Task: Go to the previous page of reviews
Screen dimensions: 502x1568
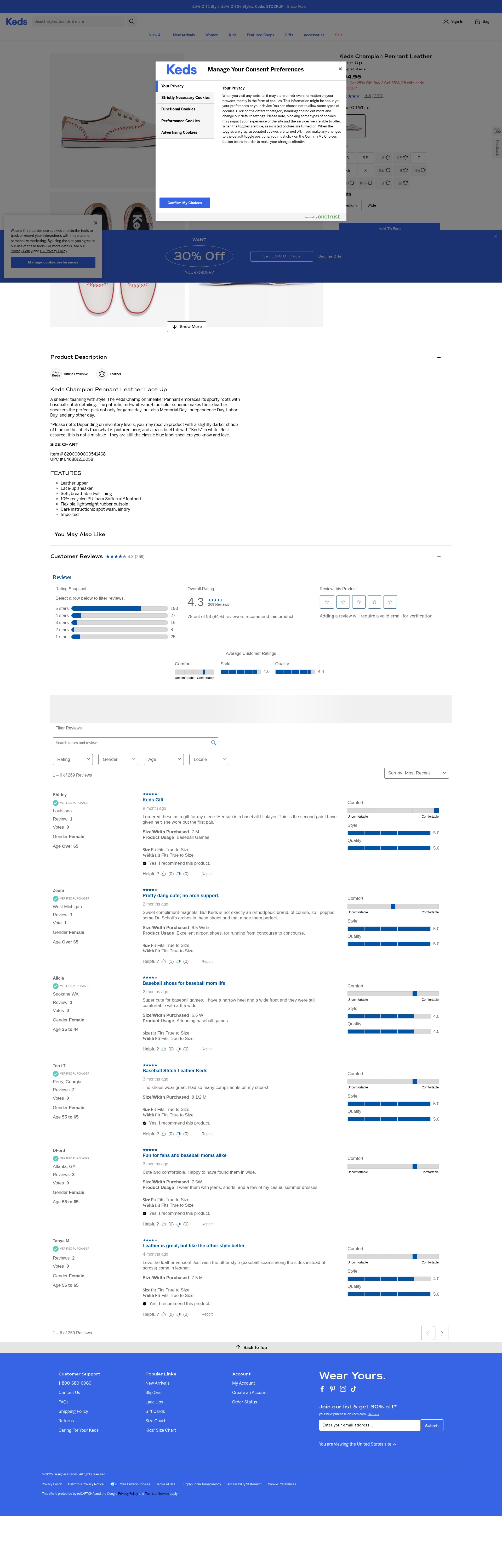Action: pos(427,1333)
